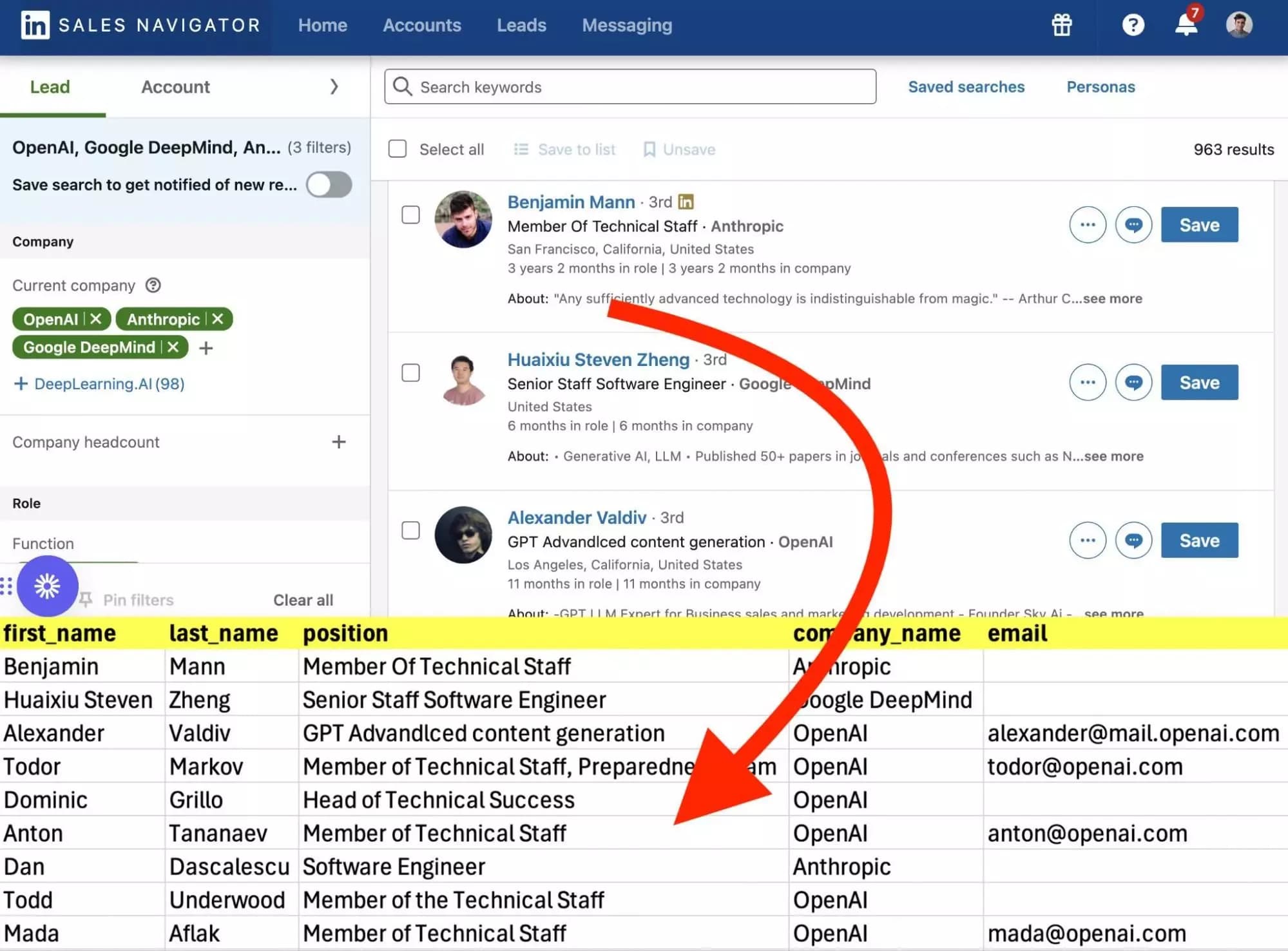Open the message icon for Huaixiu Steven Zheng
This screenshot has height=951, width=1288.
pos(1133,382)
